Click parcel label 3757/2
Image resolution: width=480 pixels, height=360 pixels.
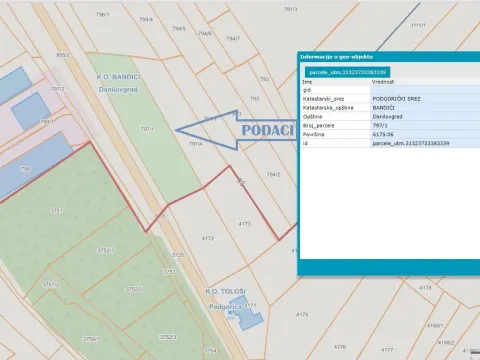(51, 285)
